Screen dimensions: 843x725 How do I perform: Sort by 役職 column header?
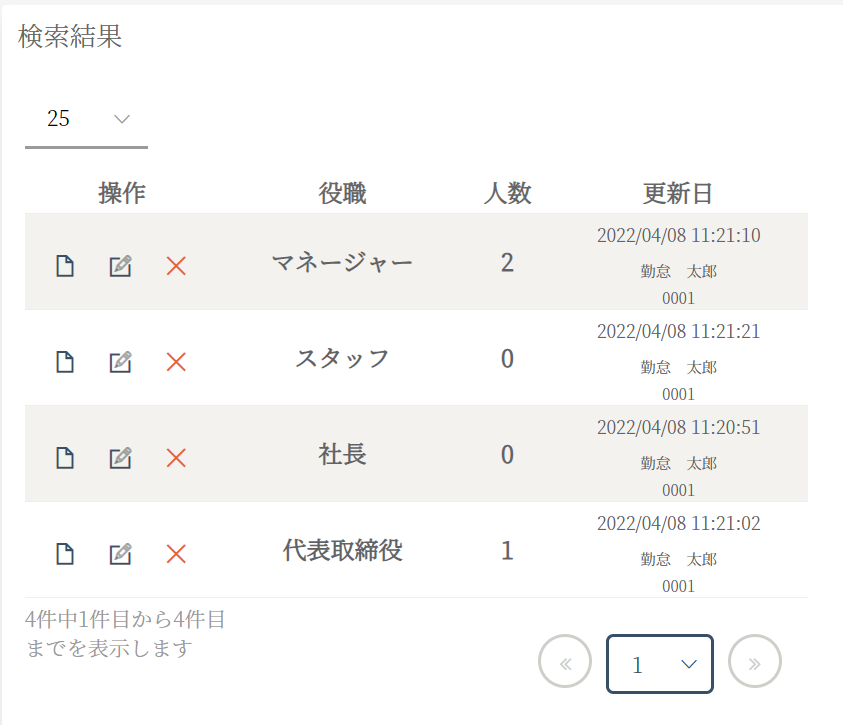(342, 193)
